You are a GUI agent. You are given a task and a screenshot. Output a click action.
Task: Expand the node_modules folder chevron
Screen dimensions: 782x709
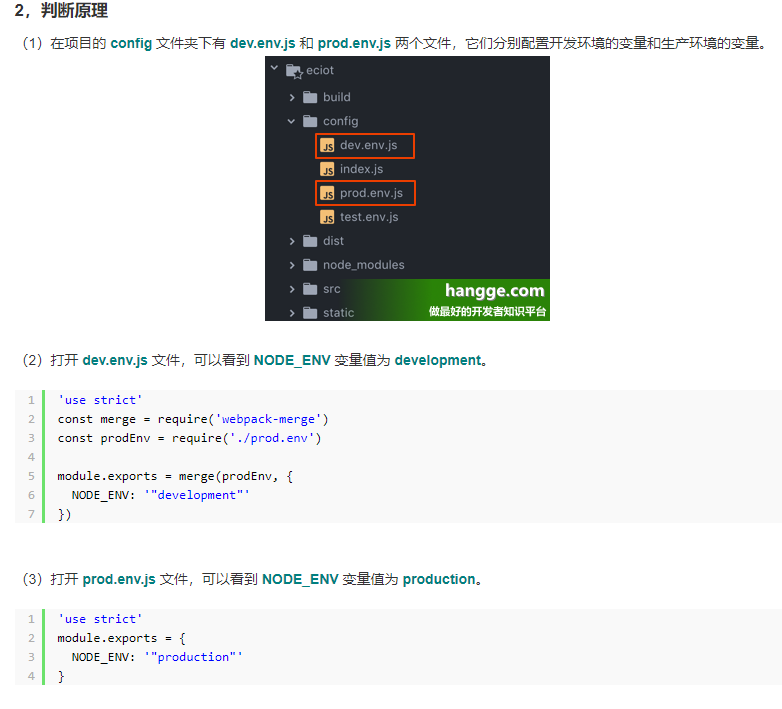292,265
